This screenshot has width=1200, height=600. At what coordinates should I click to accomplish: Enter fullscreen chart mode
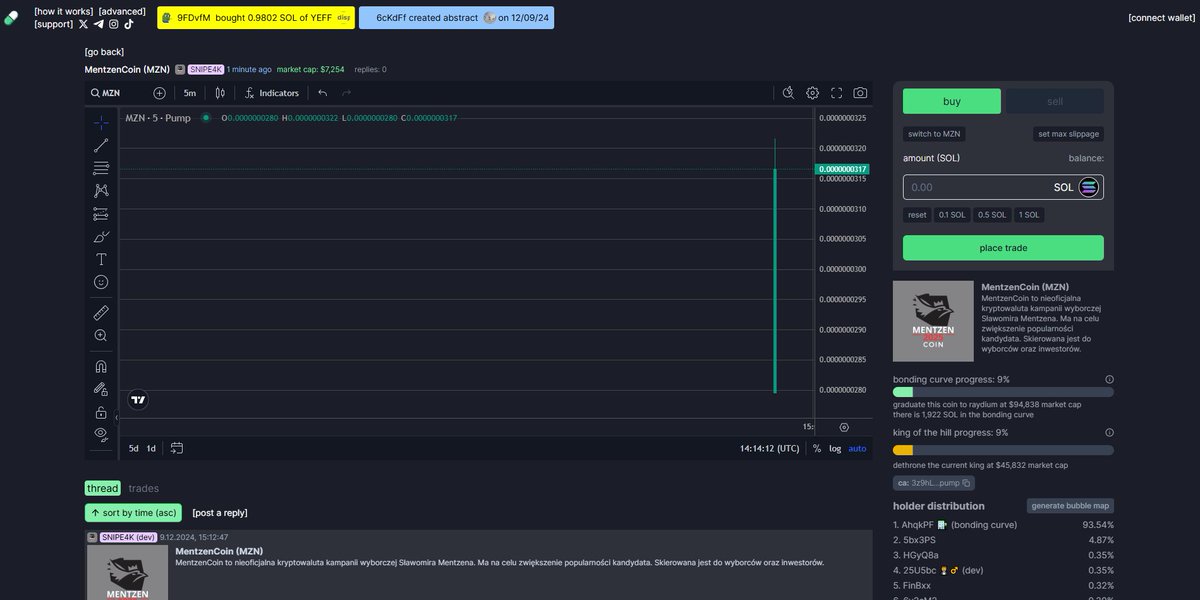(837, 93)
